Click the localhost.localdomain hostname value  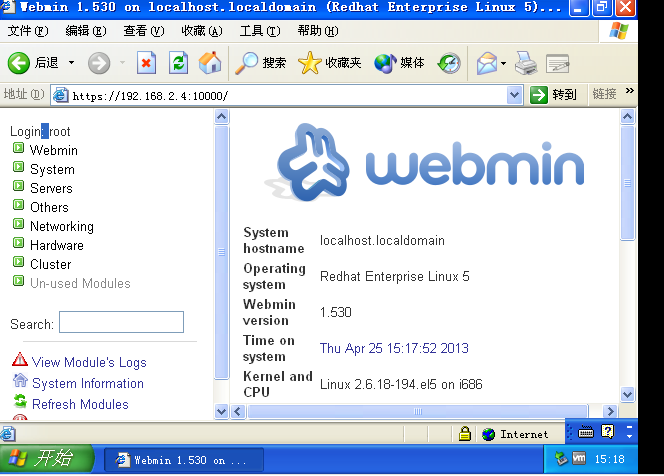pyautogui.click(x=382, y=241)
